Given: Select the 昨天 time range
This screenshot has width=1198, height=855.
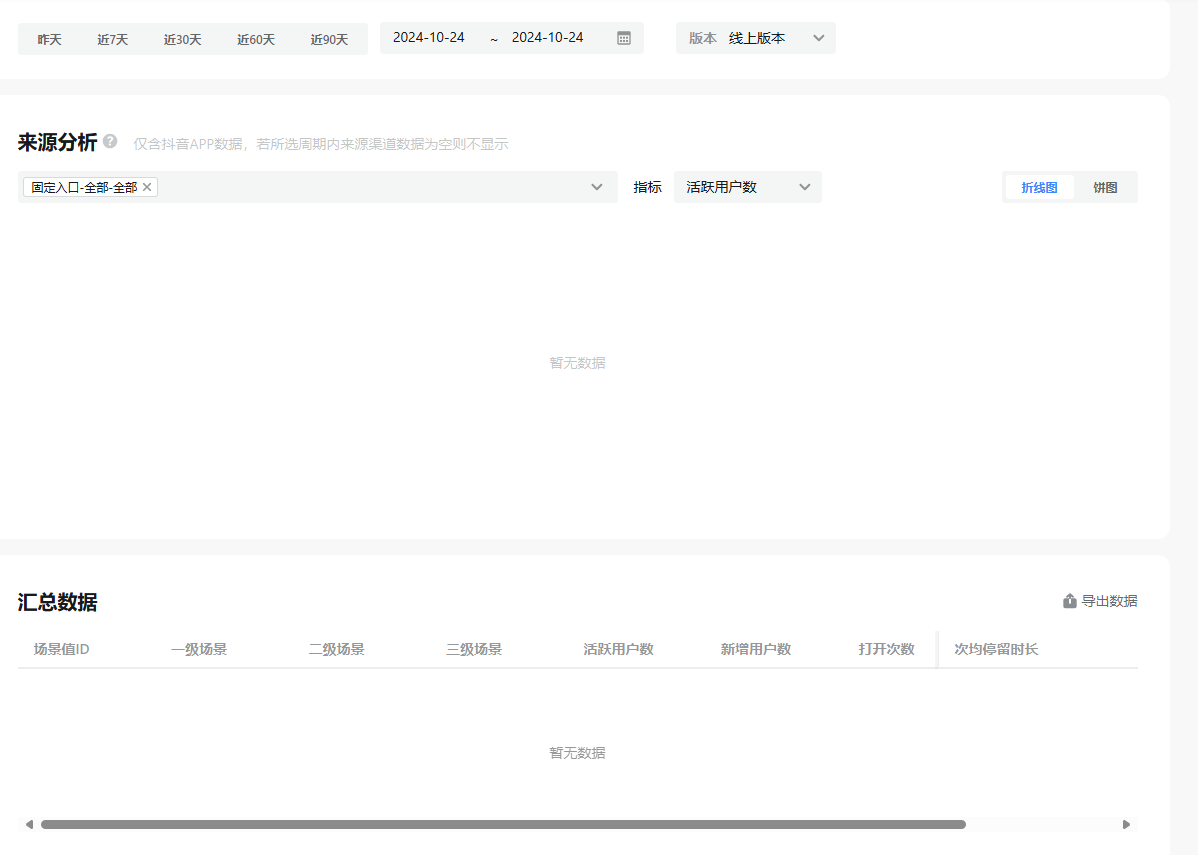Looking at the screenshot, I should (x=50, y=39).
